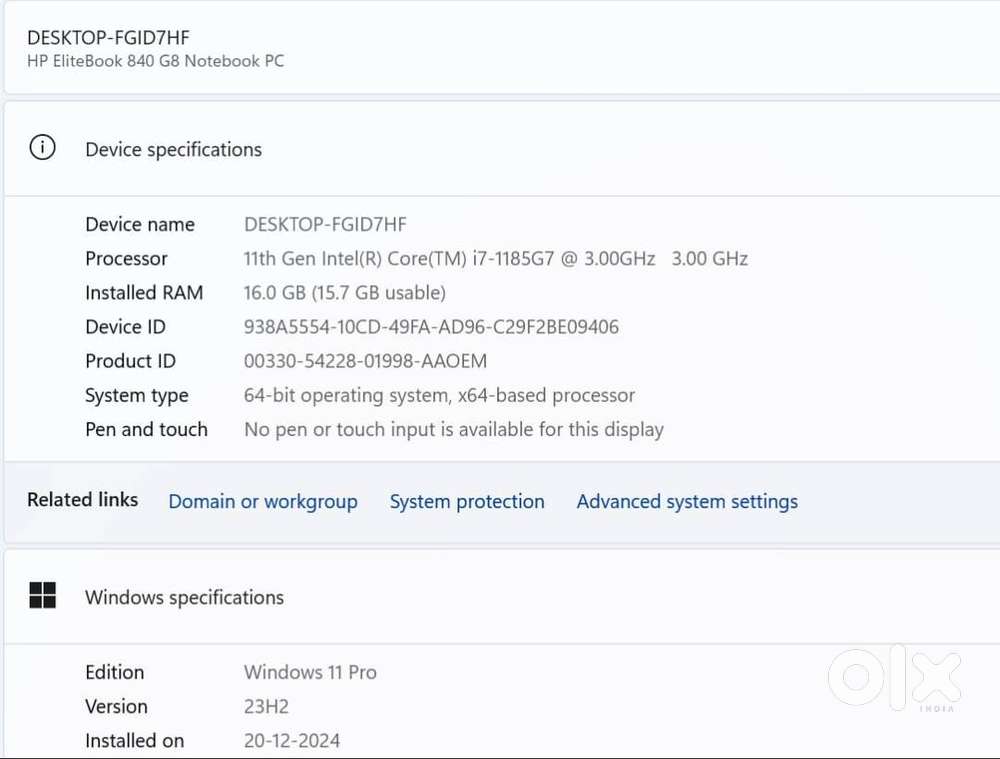Image resolution: width=1000 pixels, height=759 pixels.
Task: Collapse the Device specifications section
Action: click(173, 149)
